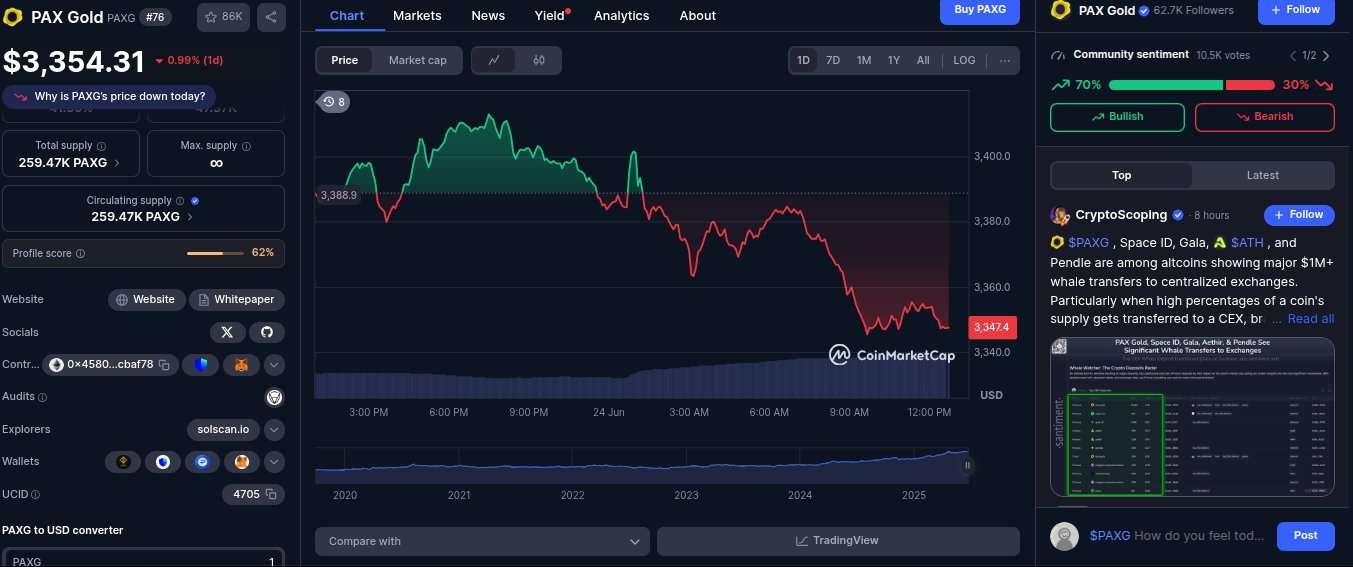Set chart range to 1D

tap(803, 60)
